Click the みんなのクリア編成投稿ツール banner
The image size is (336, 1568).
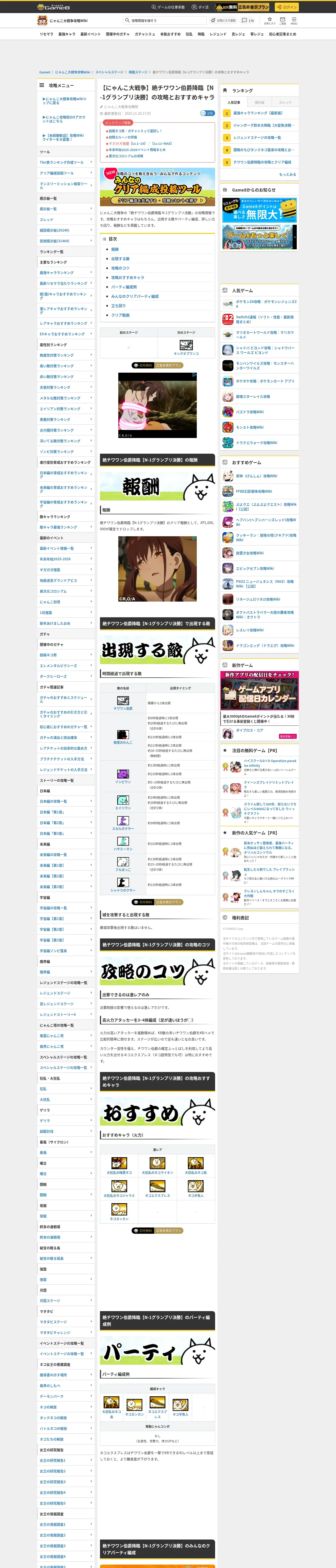(157, 186)
